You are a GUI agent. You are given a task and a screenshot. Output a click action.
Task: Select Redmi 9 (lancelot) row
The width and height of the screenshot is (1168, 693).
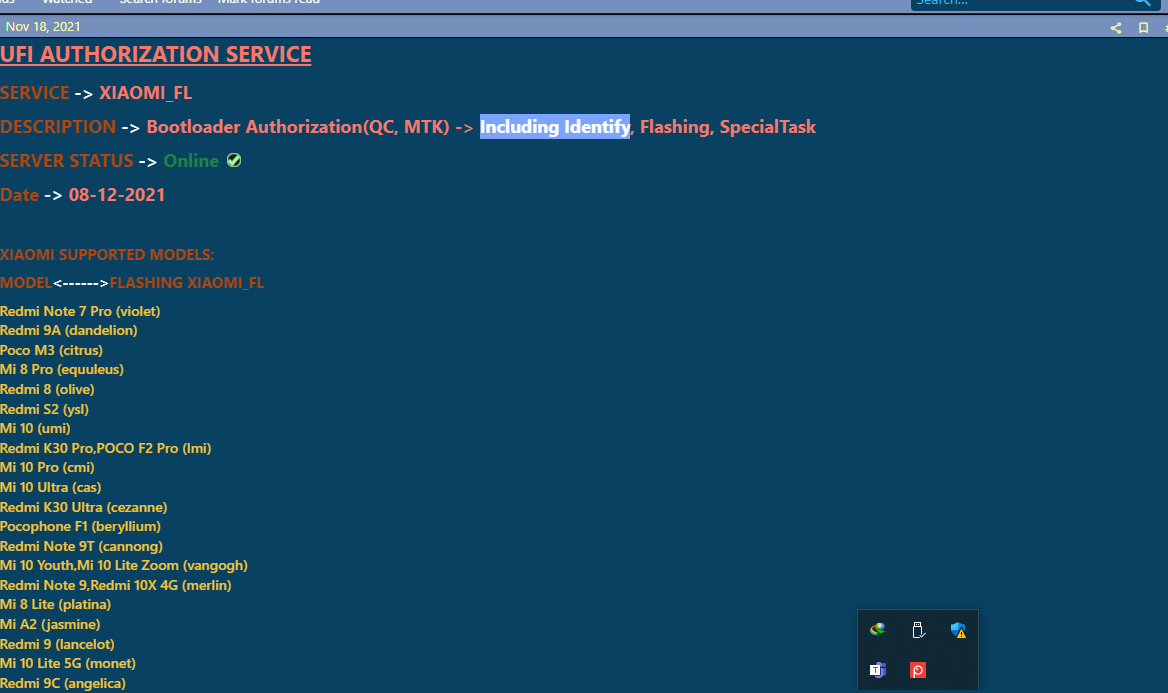57,645
